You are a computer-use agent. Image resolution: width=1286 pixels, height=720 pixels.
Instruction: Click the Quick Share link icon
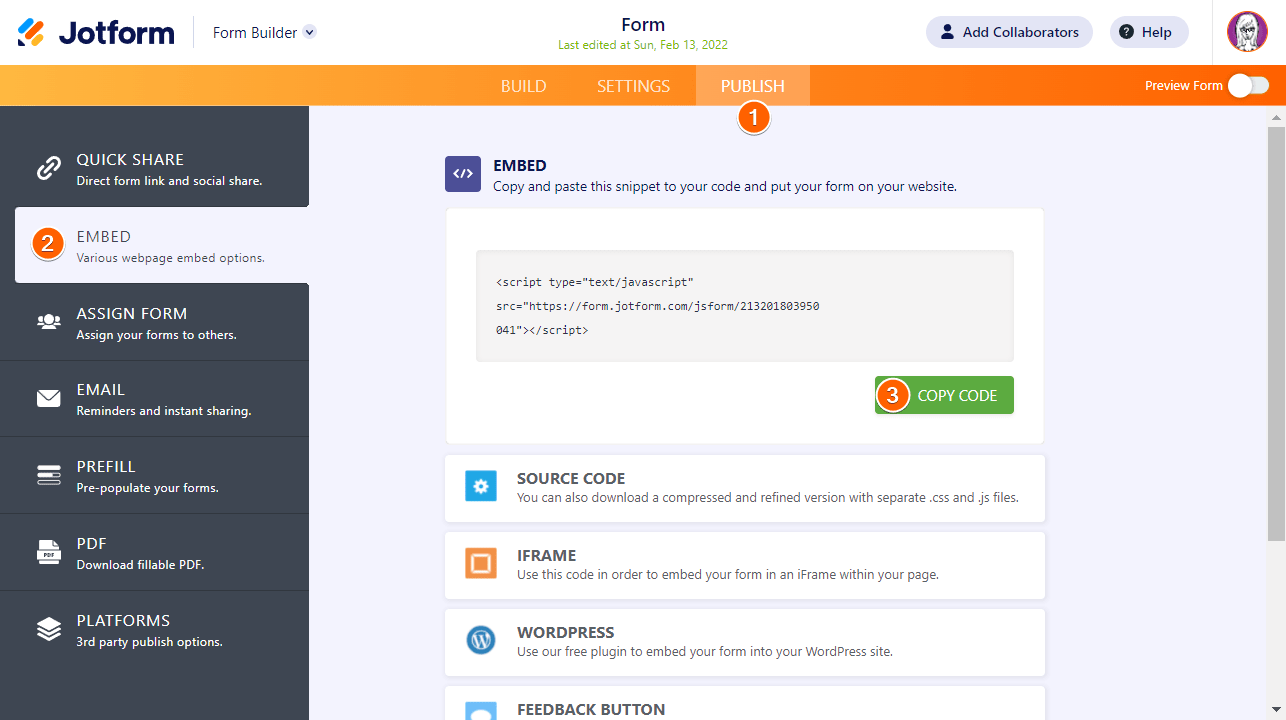pyautogui.click(x=48, y=169)
